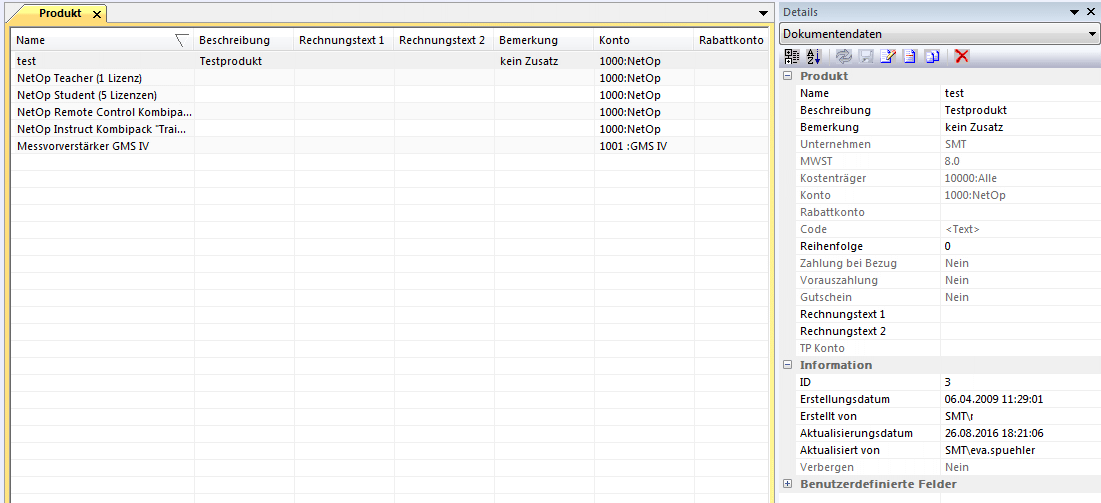Delete record with the red X icon
Screen dimensions: 1101x503
coord(962,57)
